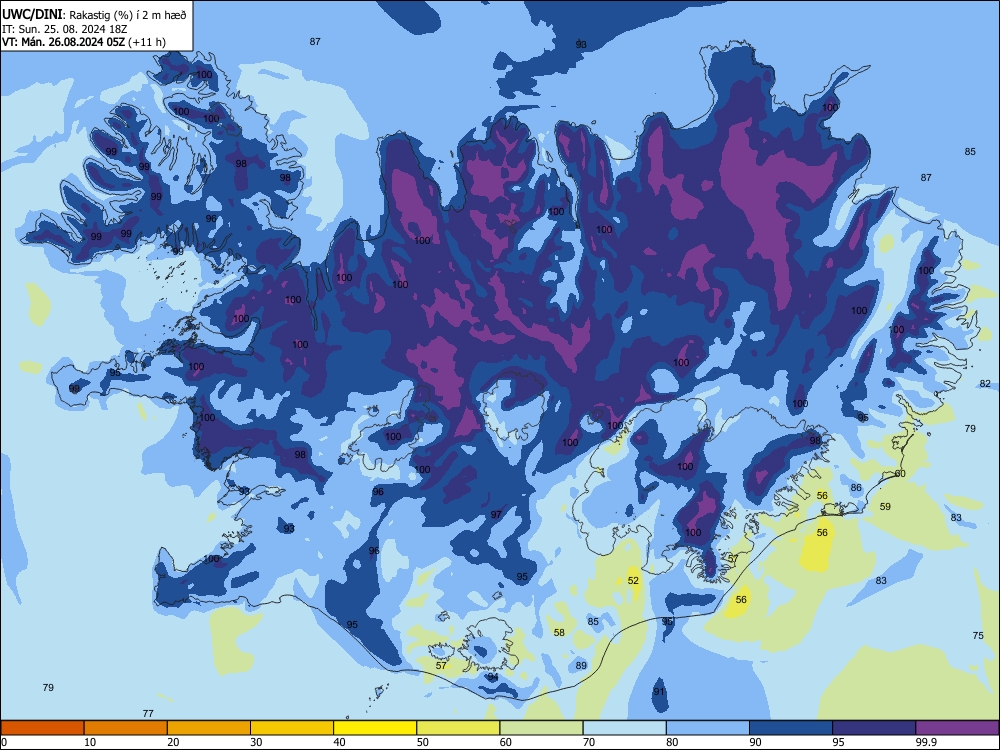Click the legend scale label '50'

(x=423, y=742)
